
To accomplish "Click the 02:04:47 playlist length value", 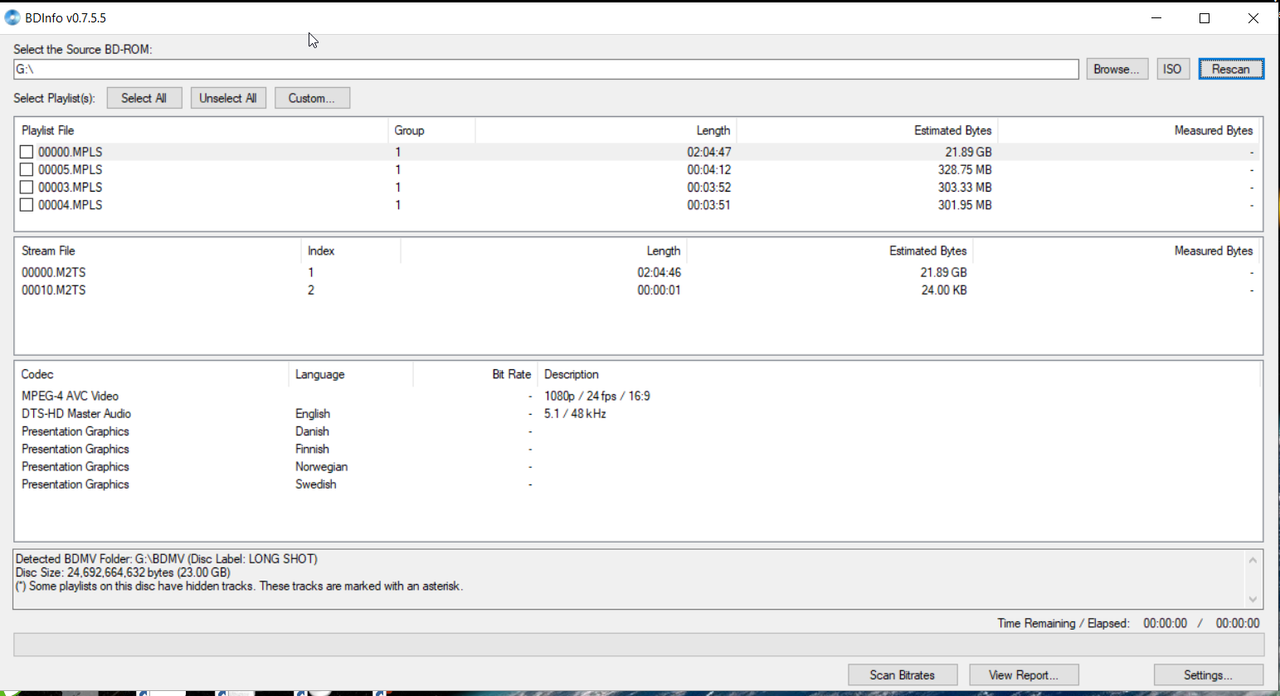I will (709, 152).
